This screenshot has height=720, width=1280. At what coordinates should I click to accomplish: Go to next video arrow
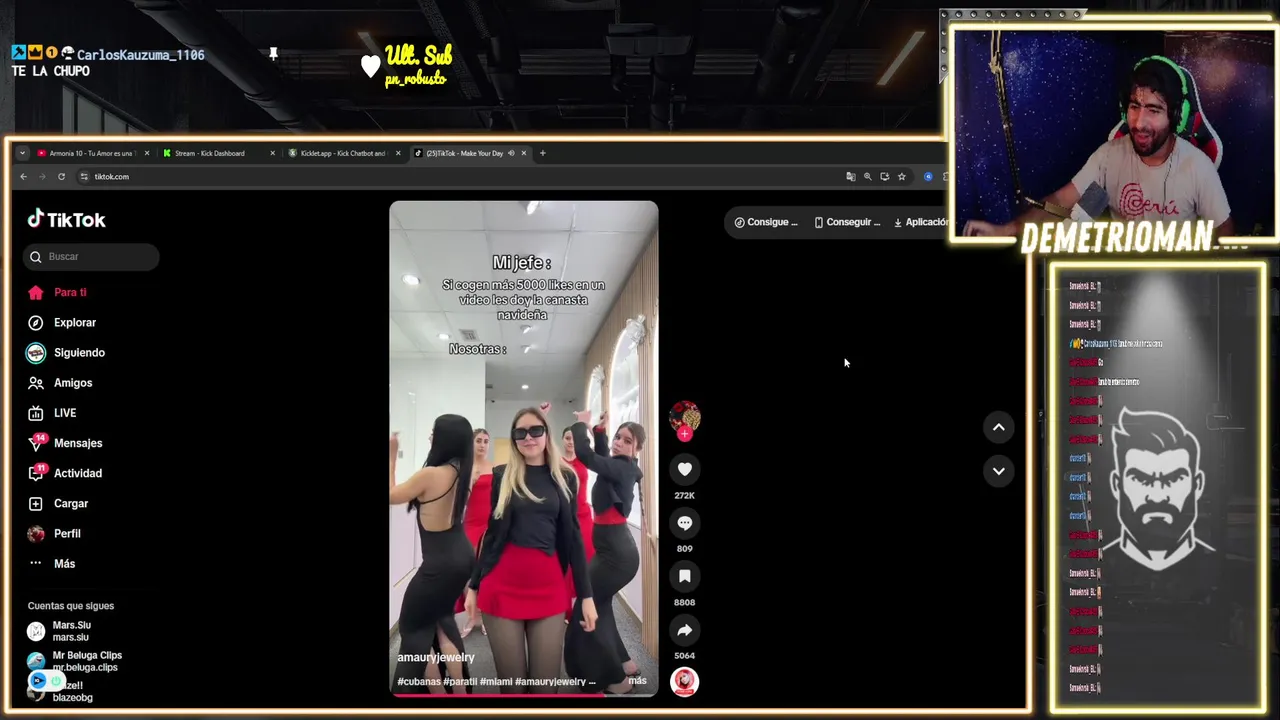998,471
